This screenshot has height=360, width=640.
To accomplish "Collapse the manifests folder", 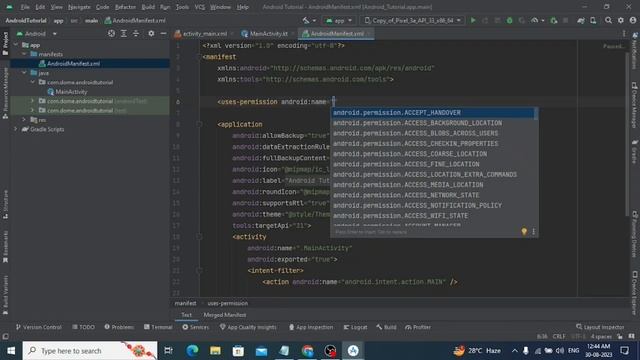I will coord(24,54).
